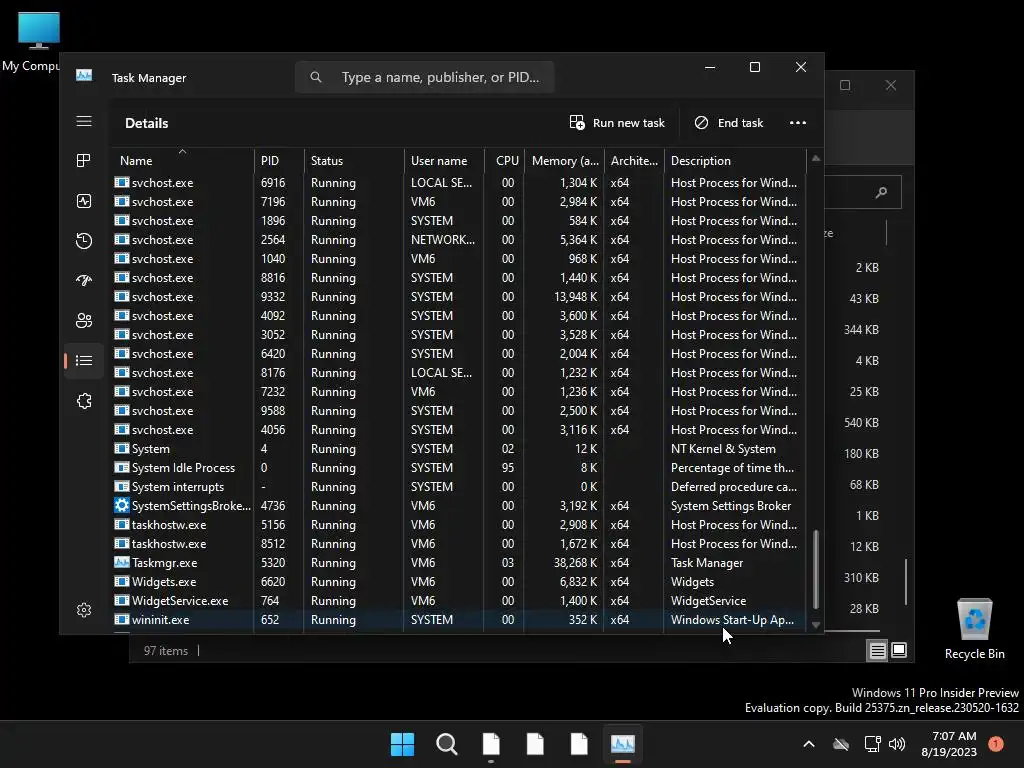Click the SystemSettingsBroker gear icon
1024x768 pixels.
121,505
